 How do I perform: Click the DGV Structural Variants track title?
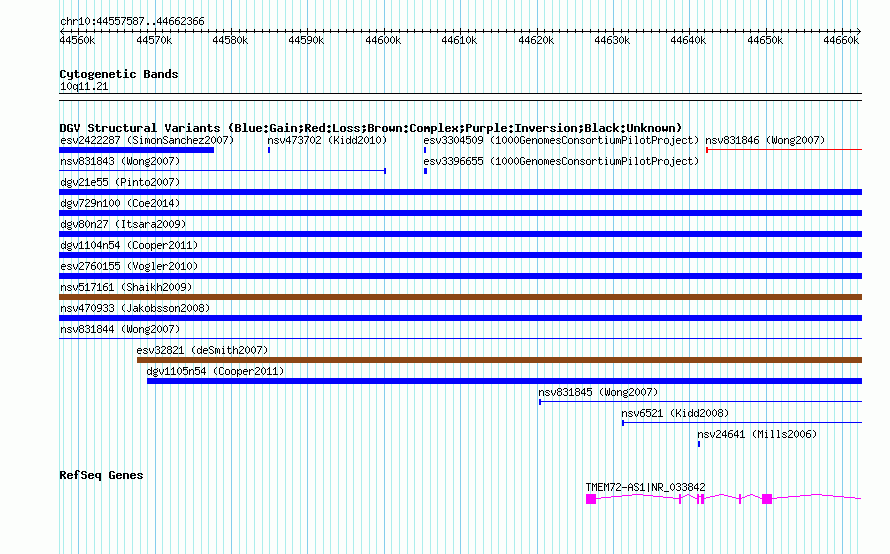click(370, 128)
